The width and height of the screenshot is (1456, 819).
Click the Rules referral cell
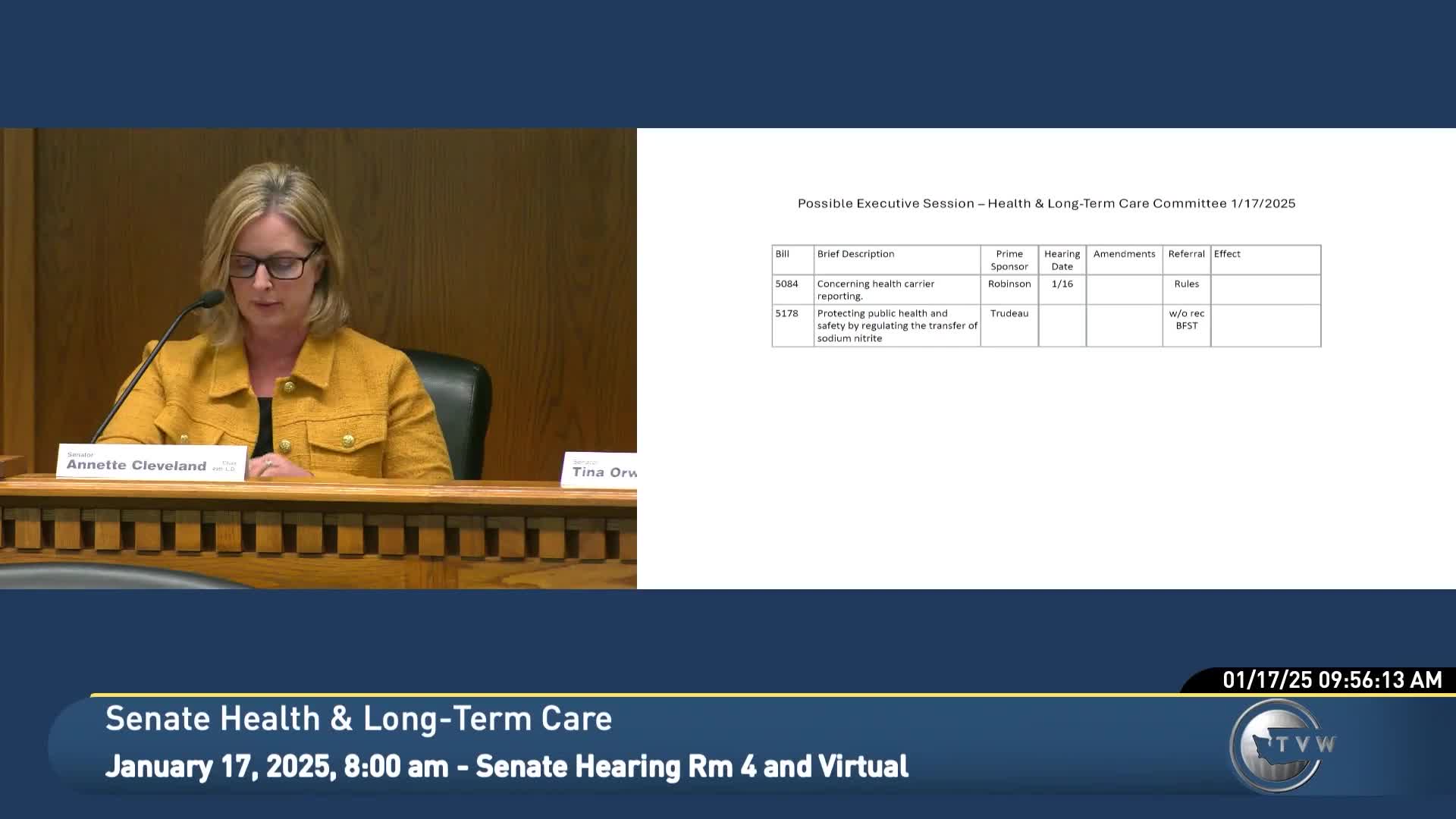(x=1186, y=284)
